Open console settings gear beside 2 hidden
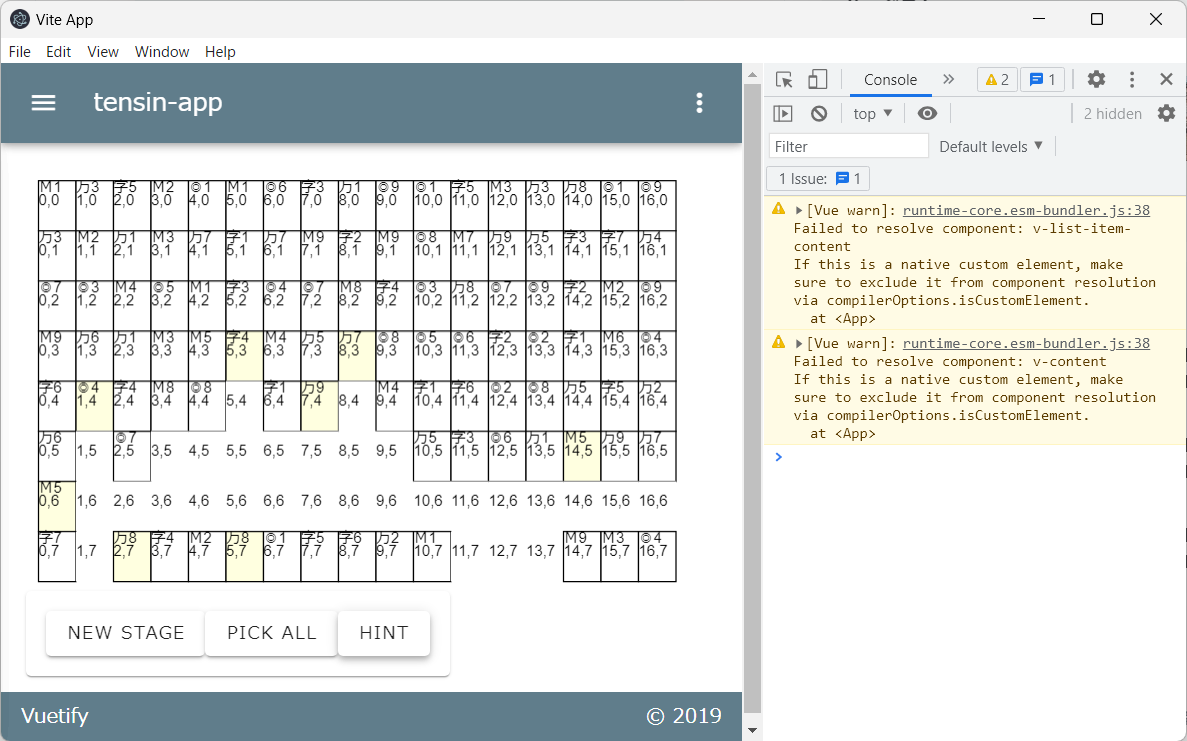 click(x=1166, y=114)
